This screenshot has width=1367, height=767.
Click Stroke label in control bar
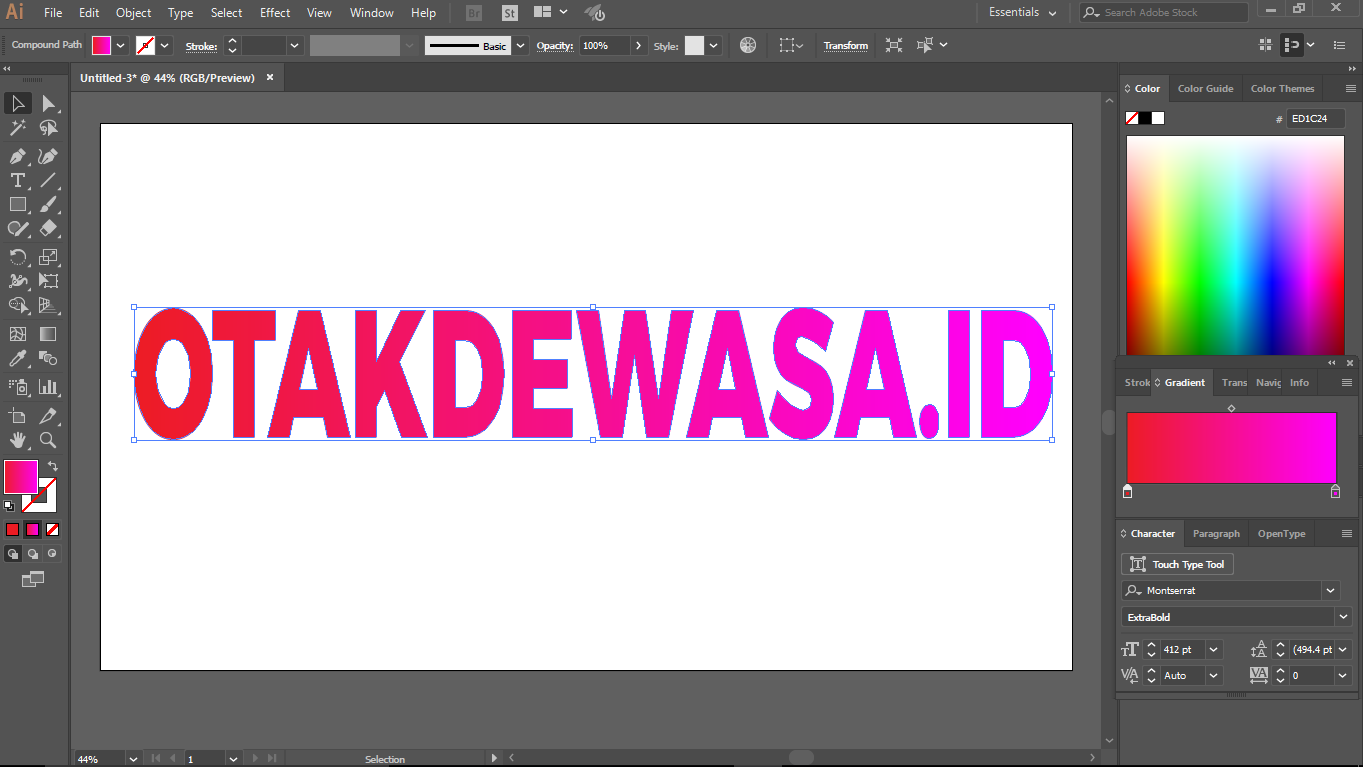coord(201,46)
